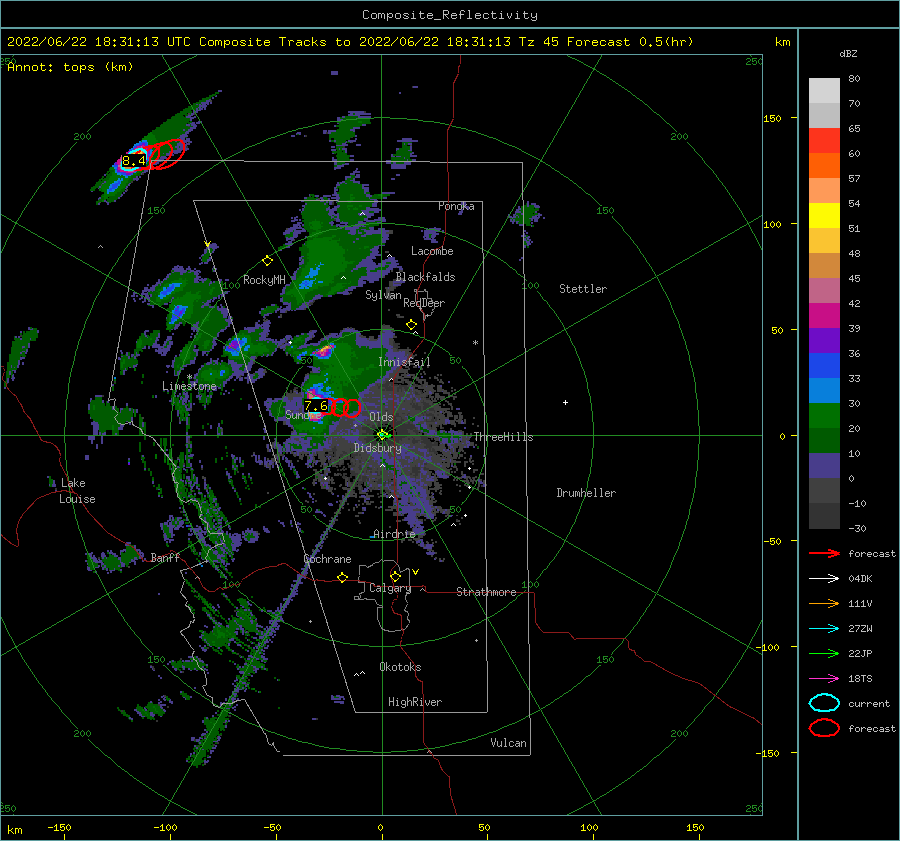Click the red forecast arrow in the legend

click(824, 553)
